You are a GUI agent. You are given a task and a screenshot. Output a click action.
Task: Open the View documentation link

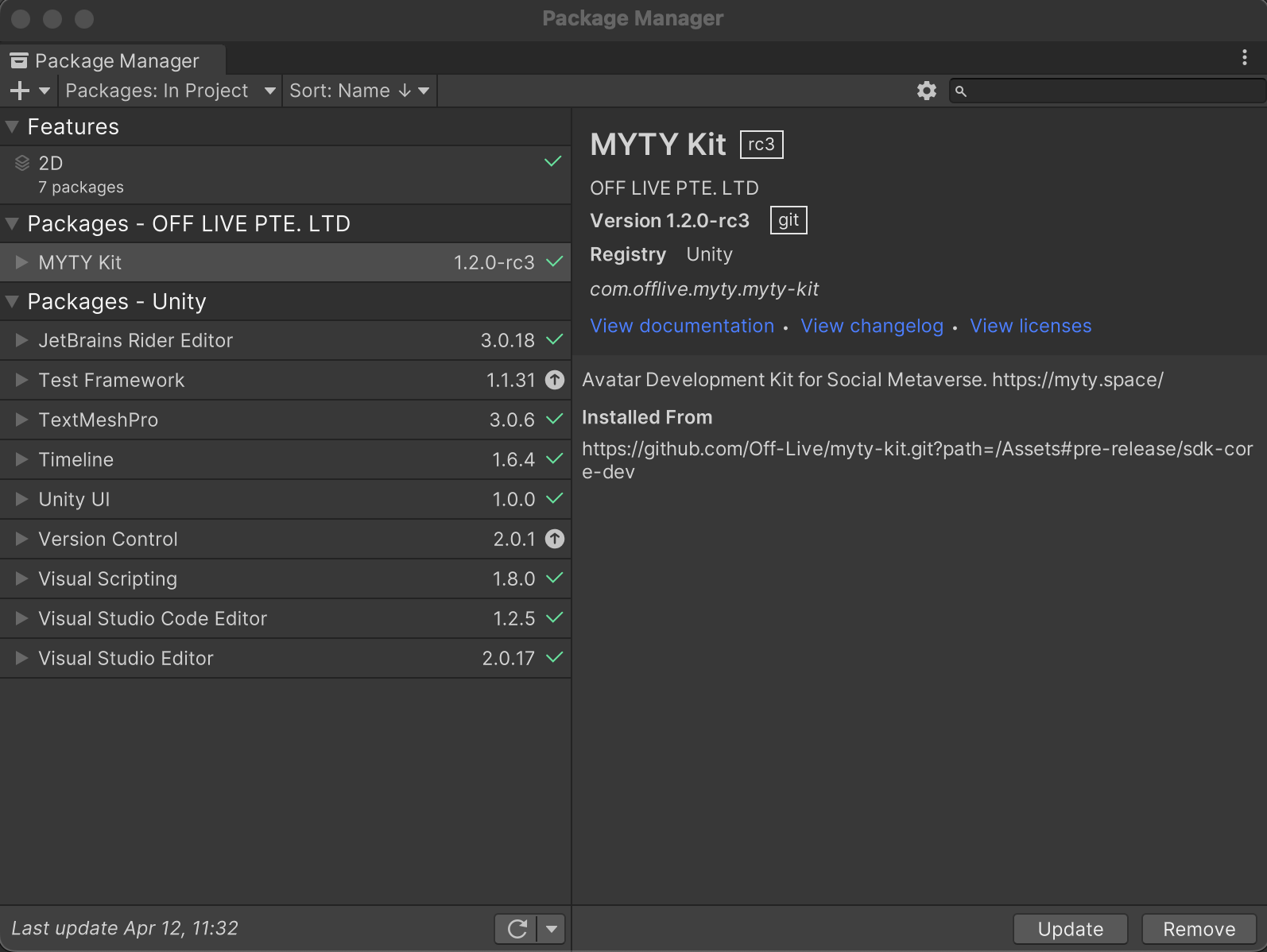click(682, 327)
